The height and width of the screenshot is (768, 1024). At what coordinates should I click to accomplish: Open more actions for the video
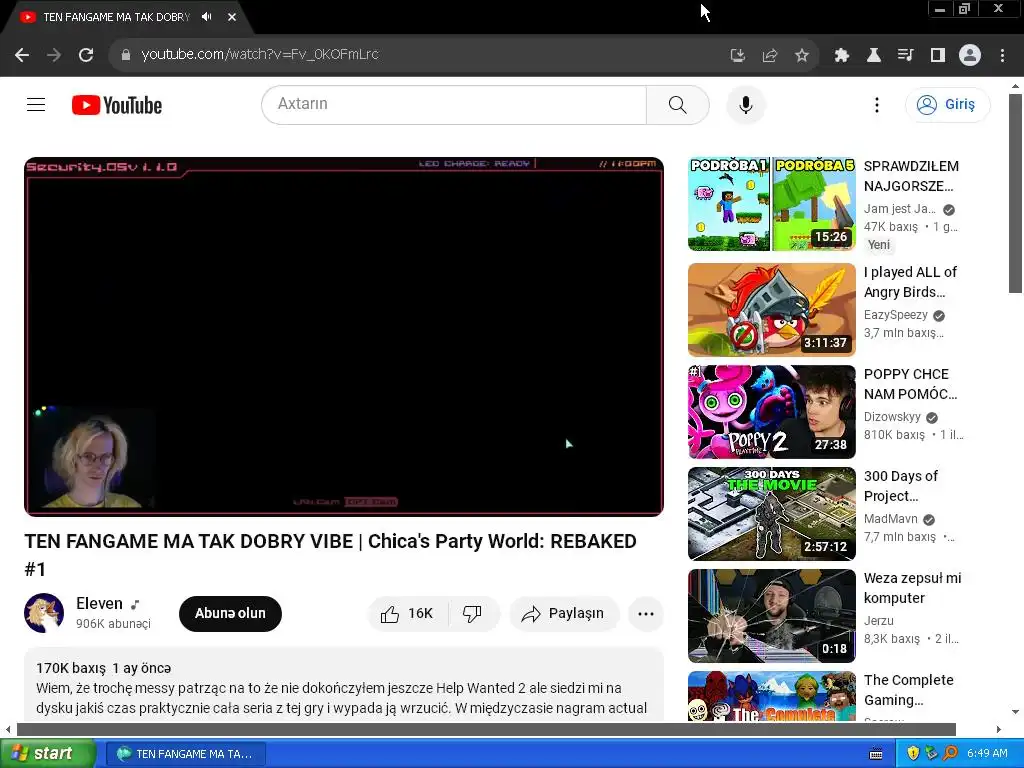click(646, 613)
